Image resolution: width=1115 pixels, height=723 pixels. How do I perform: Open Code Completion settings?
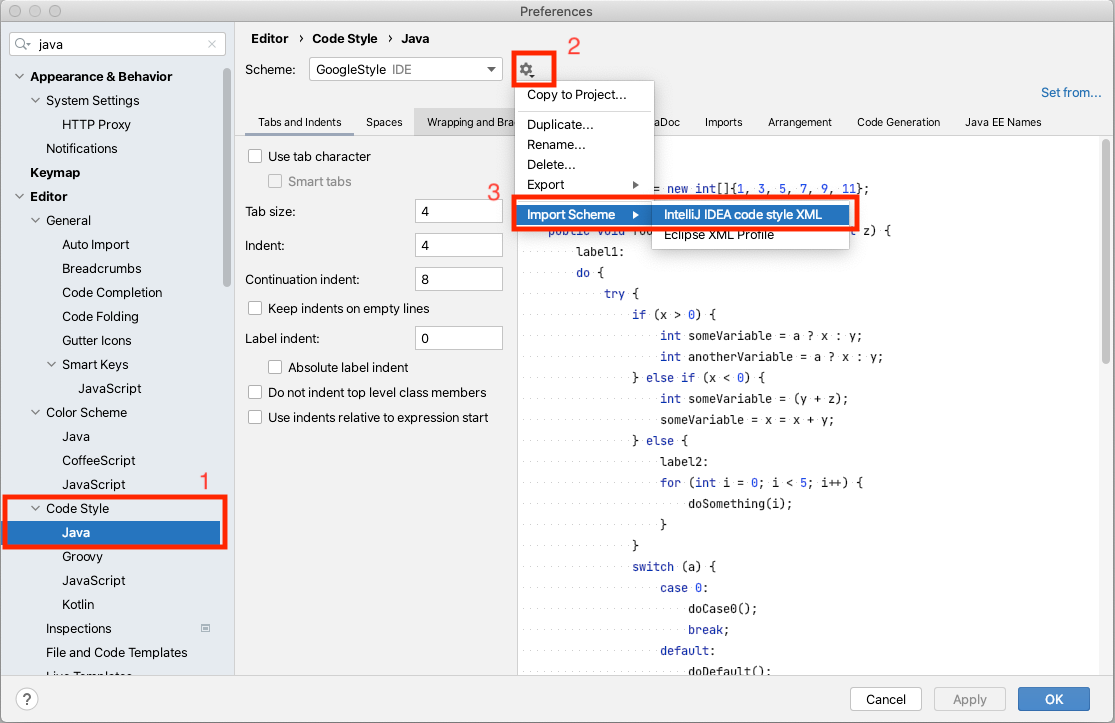tap(112, 293)
